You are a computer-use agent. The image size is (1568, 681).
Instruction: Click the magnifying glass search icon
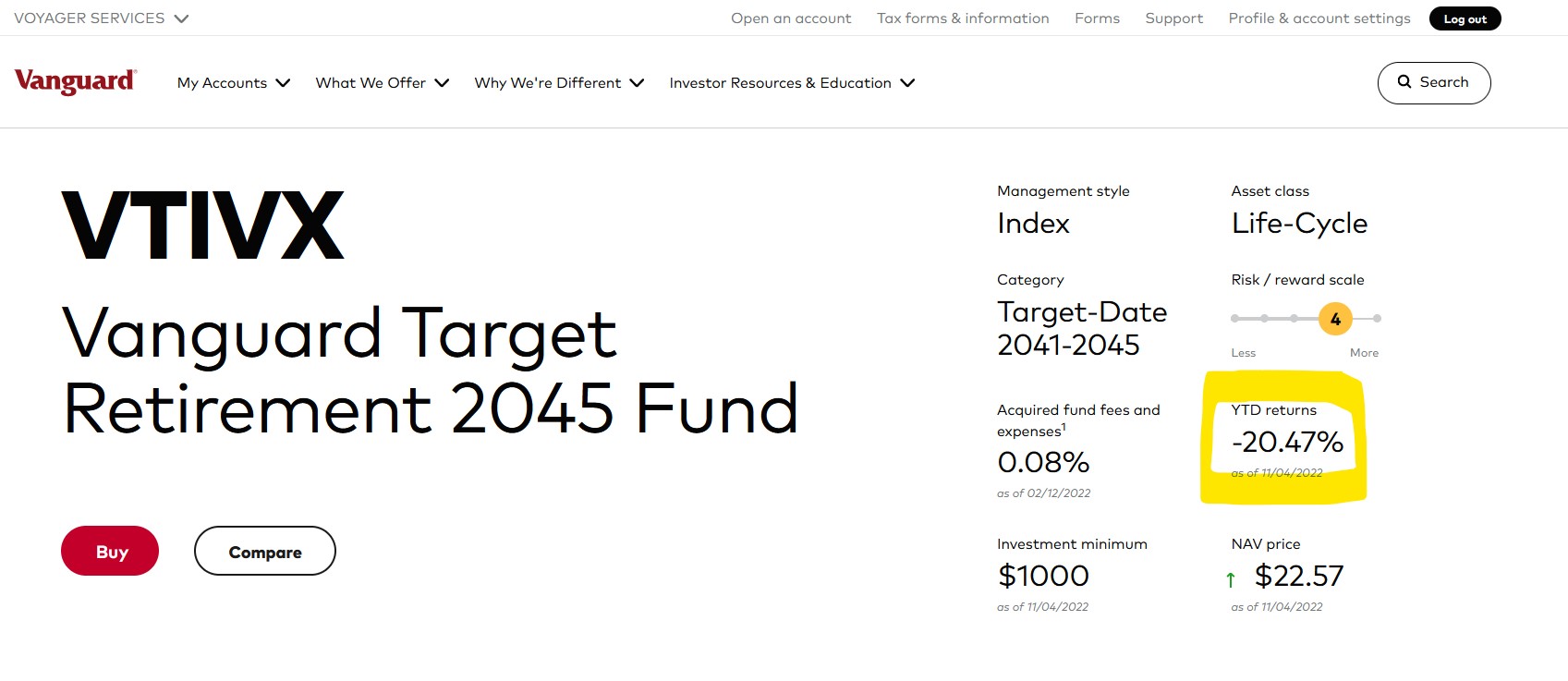1404,82
